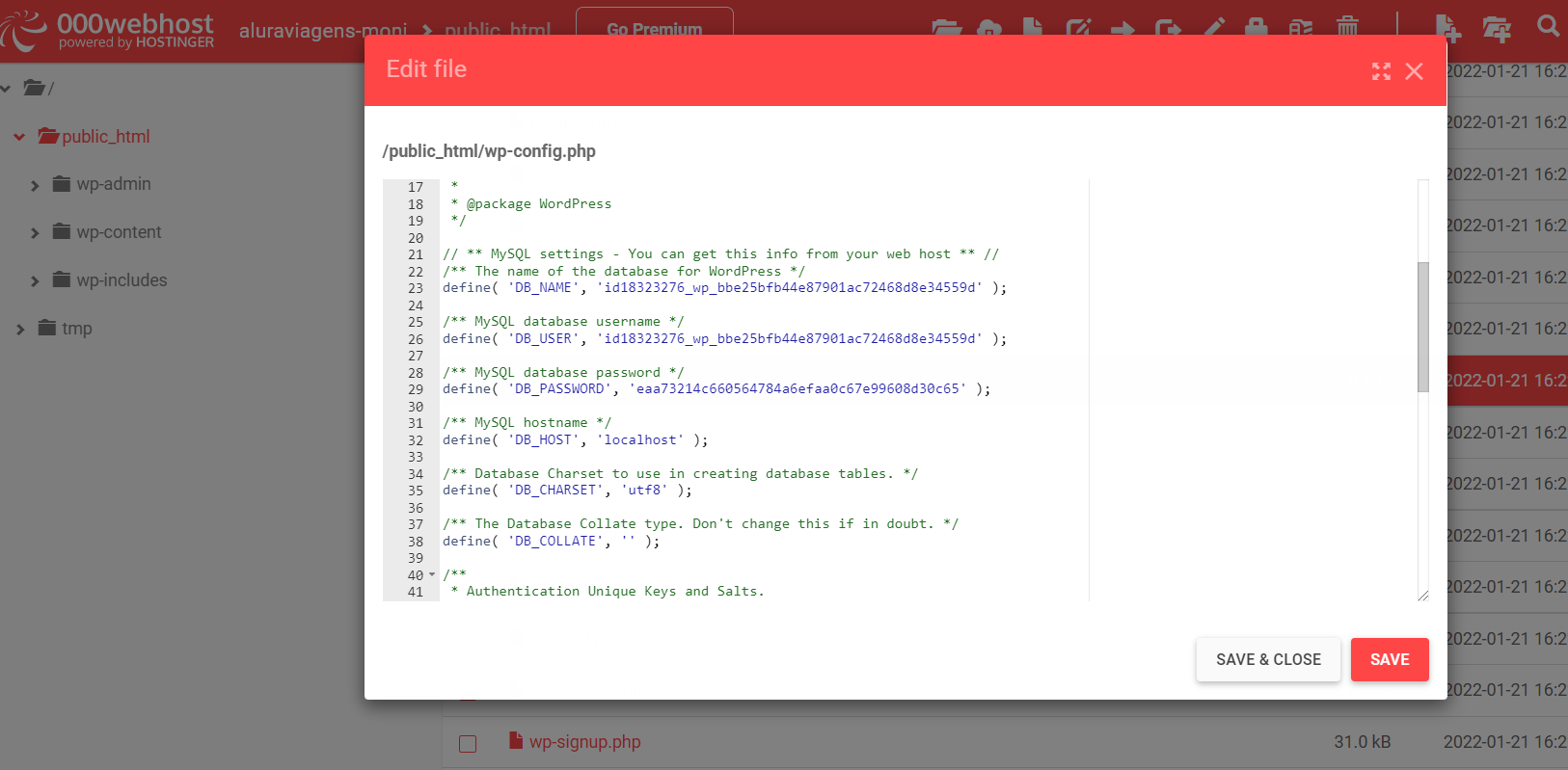
Task: Select wp-includes in folder tree
Action: point(122,279)
